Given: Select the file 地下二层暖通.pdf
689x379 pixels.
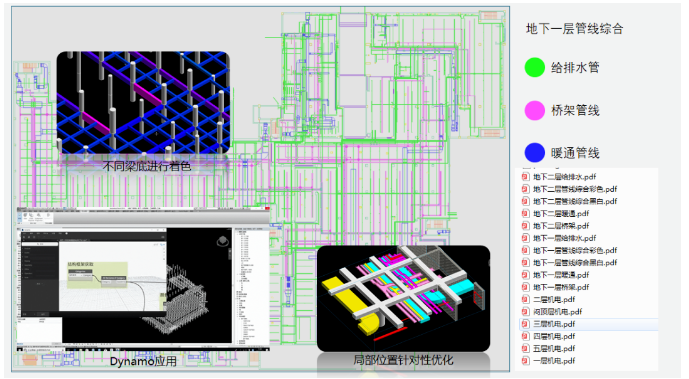Looking at the screenshot, I should point(561,214).
